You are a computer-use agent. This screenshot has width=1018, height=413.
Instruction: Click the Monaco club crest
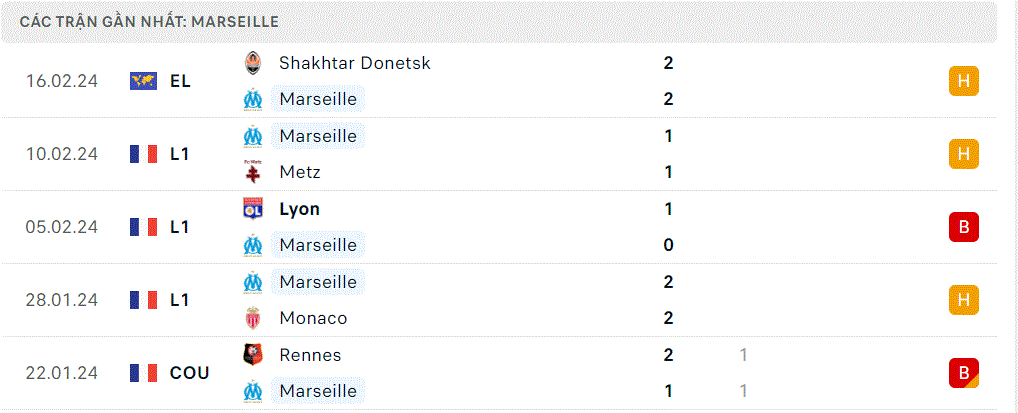click(253, 318)
